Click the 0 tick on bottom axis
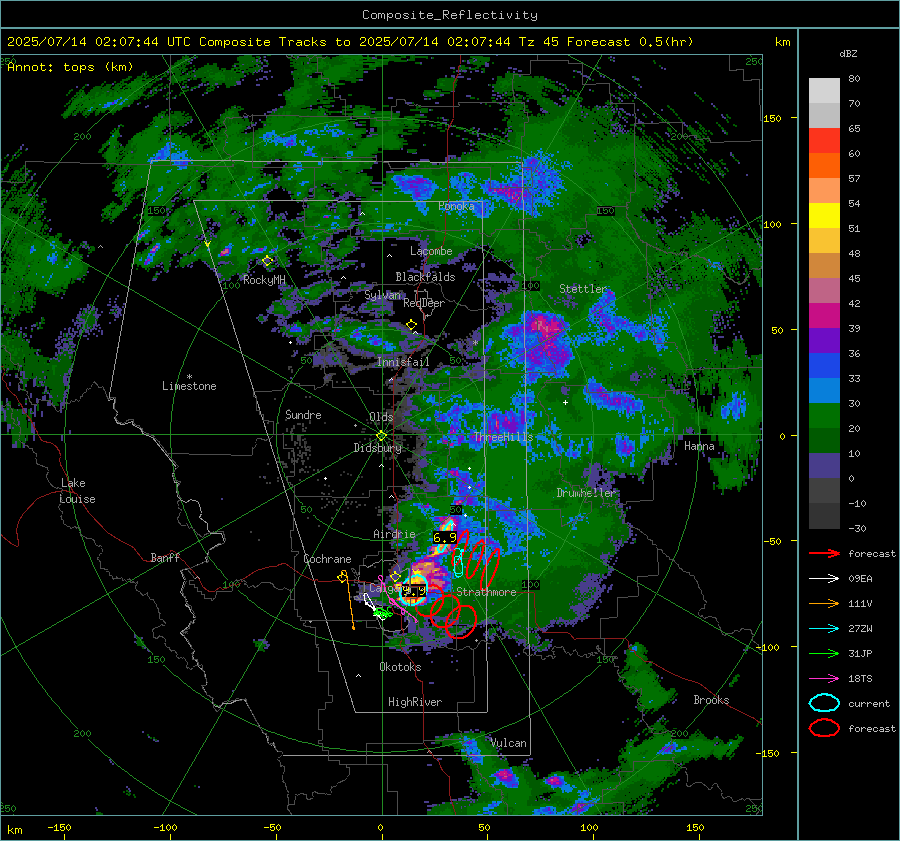This screenshot has height=841, width=900. 380,827
